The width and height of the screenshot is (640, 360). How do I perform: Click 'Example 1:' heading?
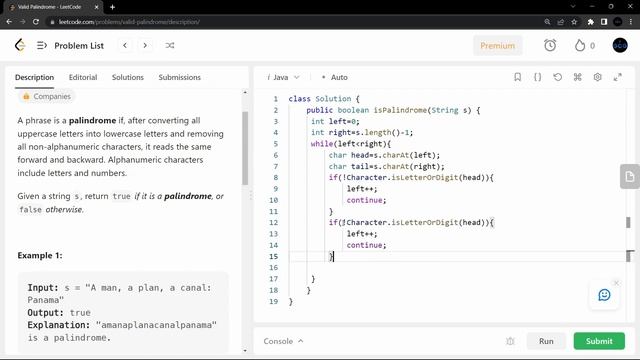tap(40, 256)
